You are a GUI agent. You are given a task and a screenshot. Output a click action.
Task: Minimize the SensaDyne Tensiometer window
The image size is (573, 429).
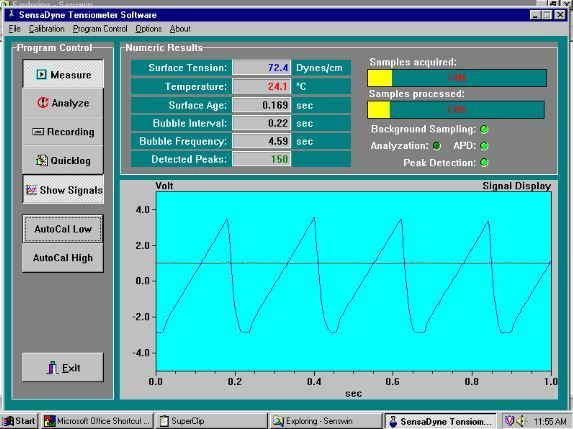pos(535,15)
